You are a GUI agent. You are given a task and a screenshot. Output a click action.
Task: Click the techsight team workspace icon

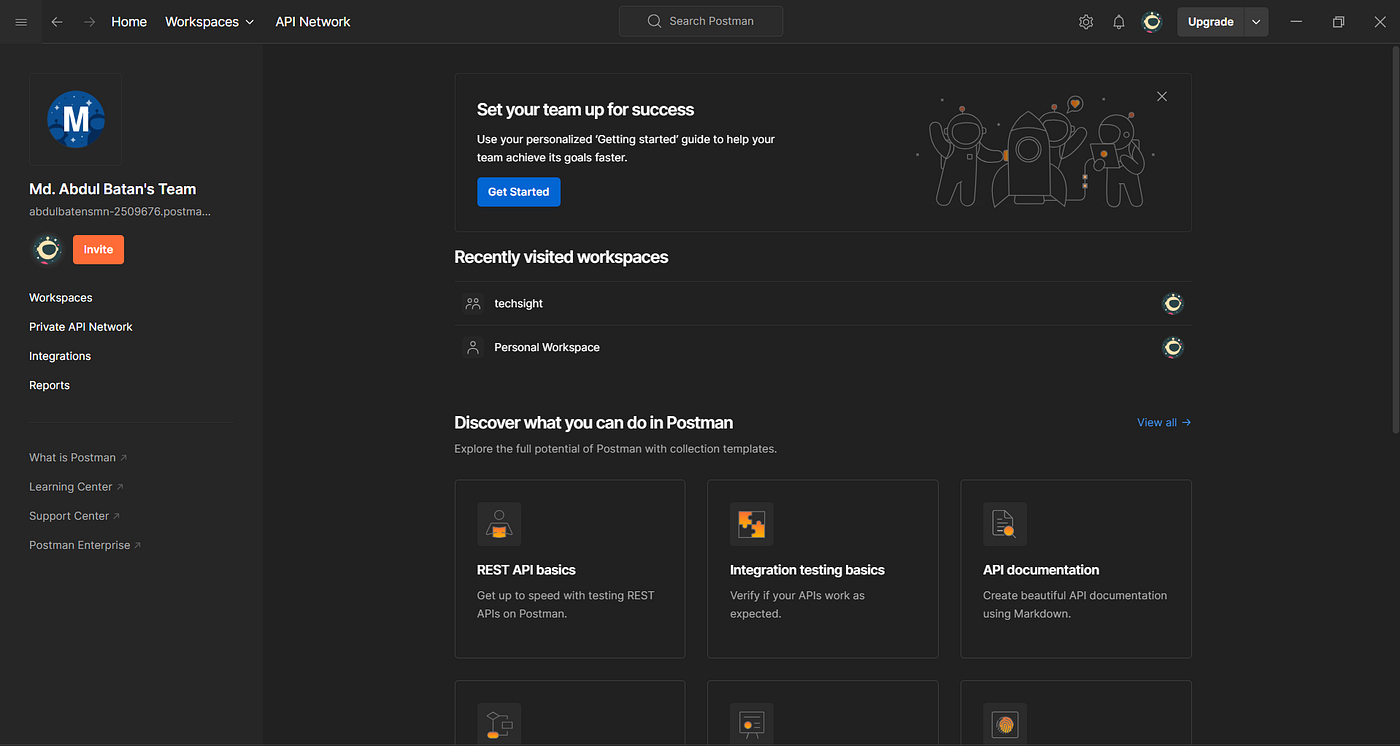point(473,303)
